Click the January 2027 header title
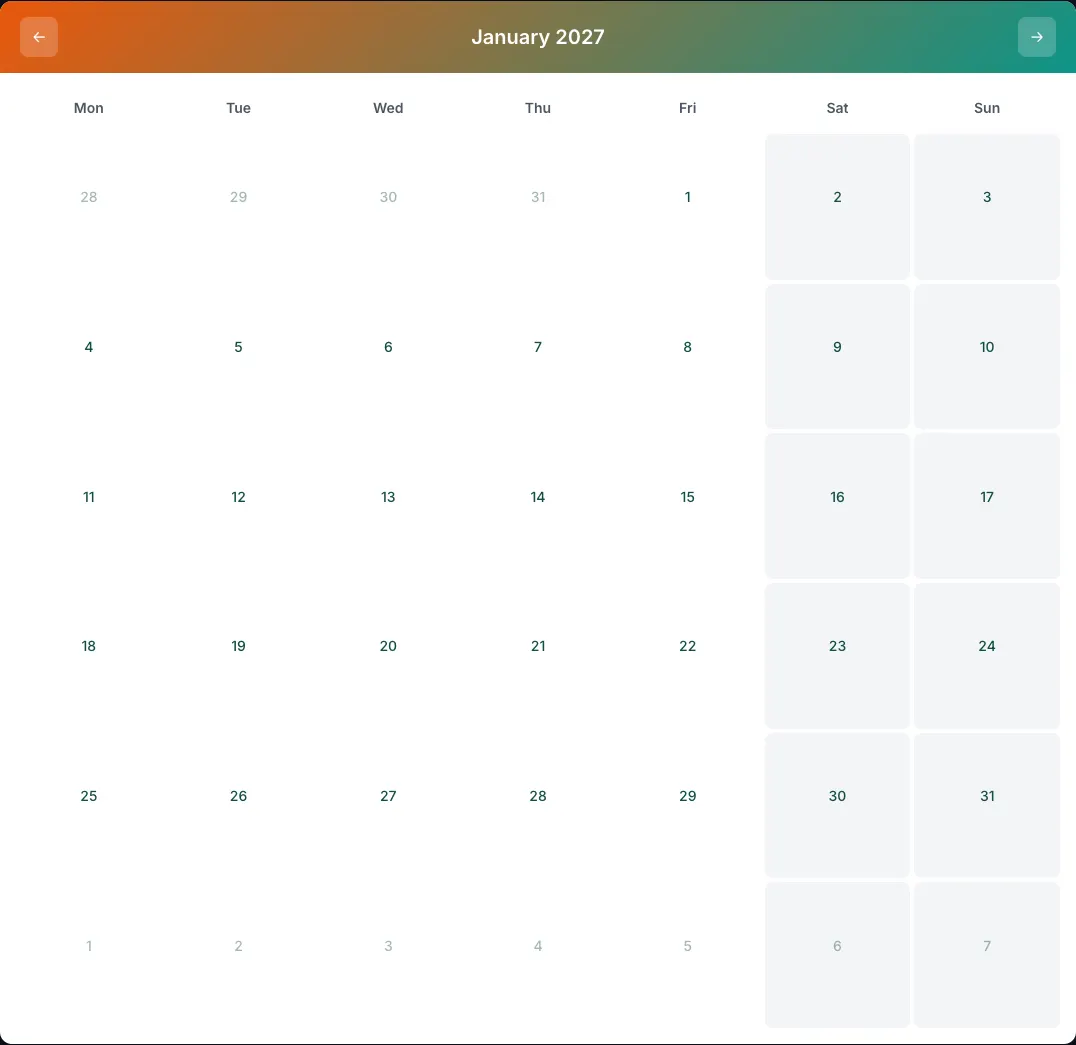 click(x=538, y=37)
